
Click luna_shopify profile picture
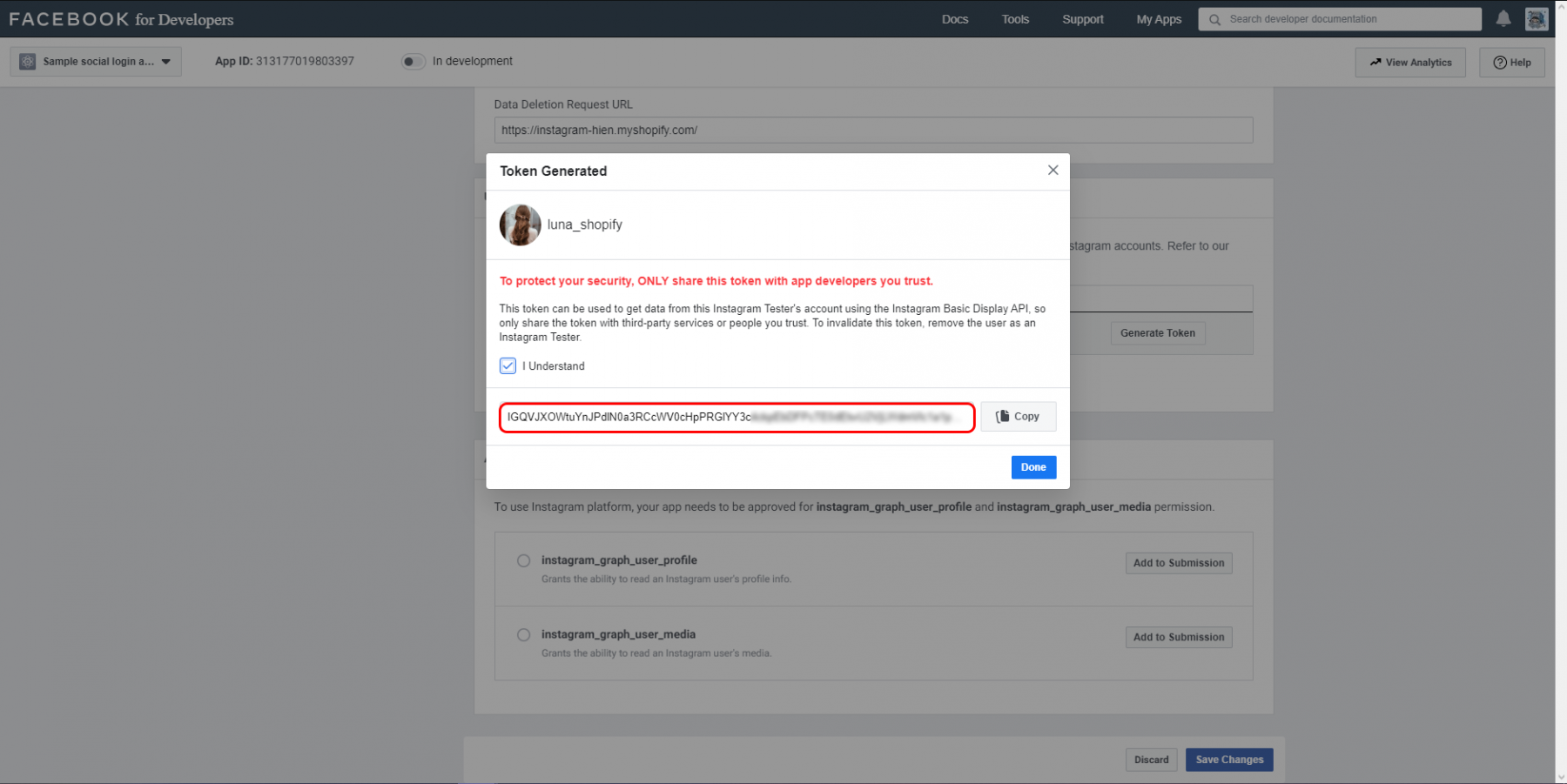(520, 224)
